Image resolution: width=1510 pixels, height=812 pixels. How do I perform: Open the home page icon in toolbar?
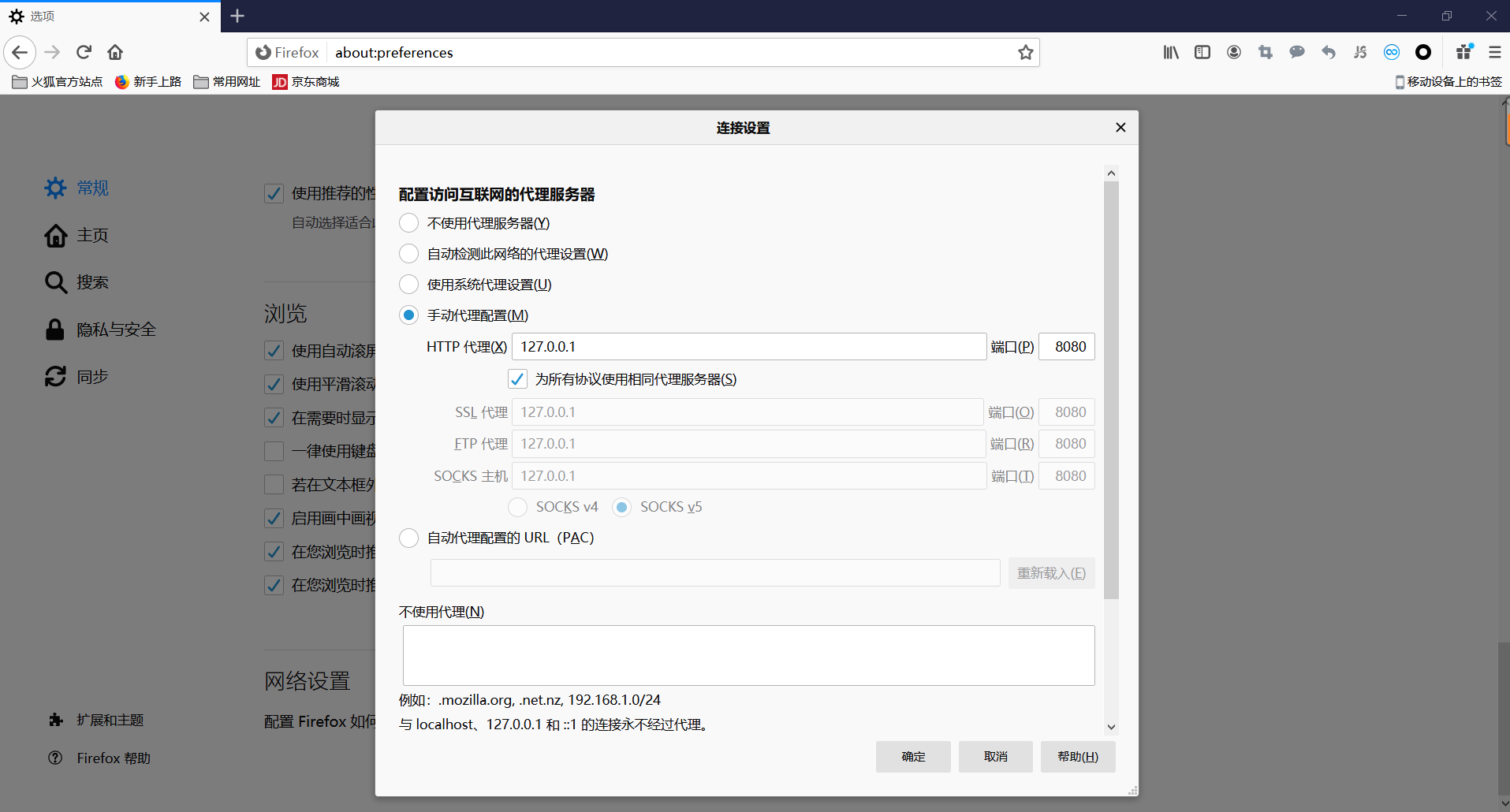[x=115, y=52]
